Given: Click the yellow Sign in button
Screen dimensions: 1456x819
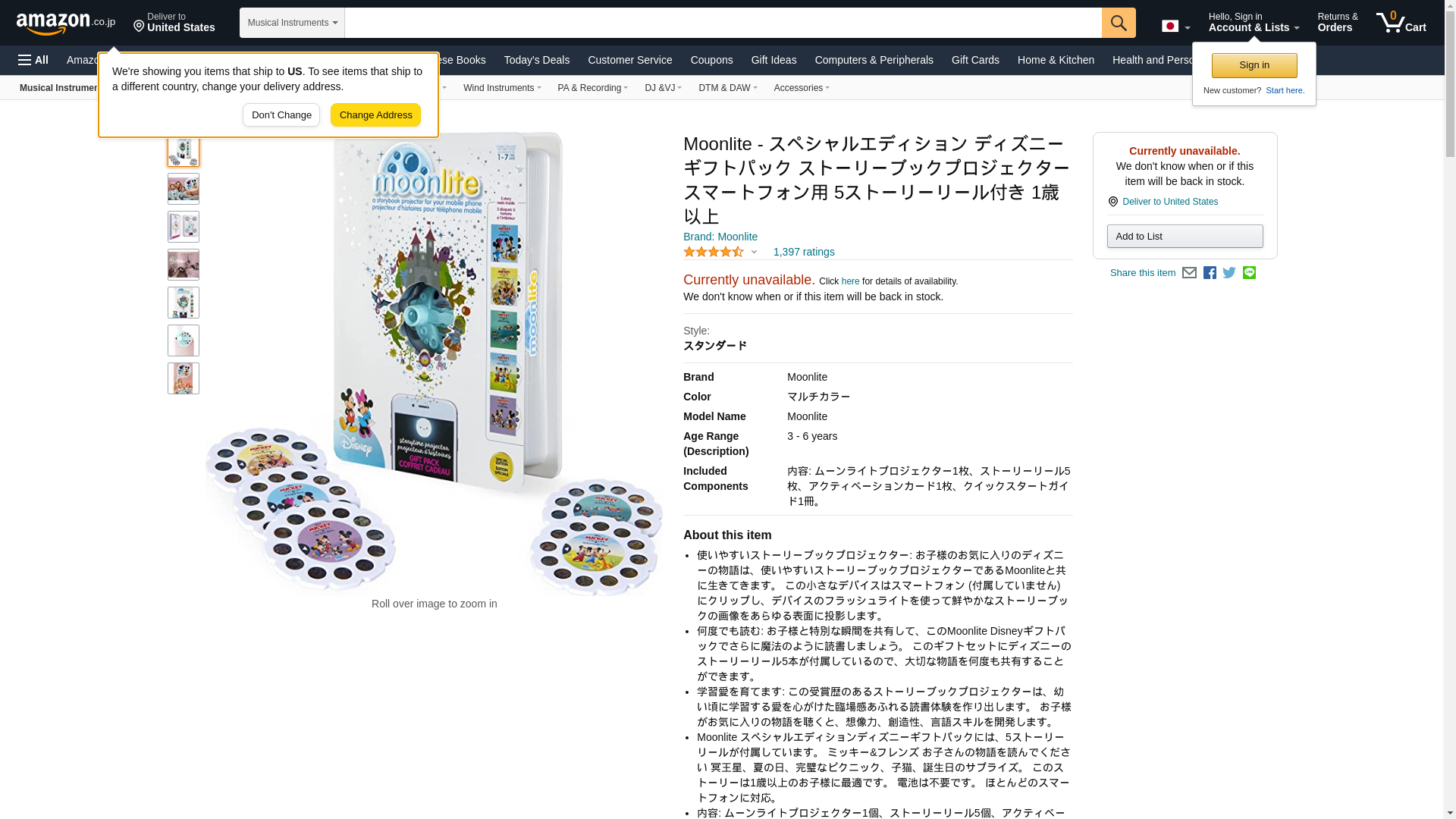Looking at the screenshot, I should pos(1254,65).
